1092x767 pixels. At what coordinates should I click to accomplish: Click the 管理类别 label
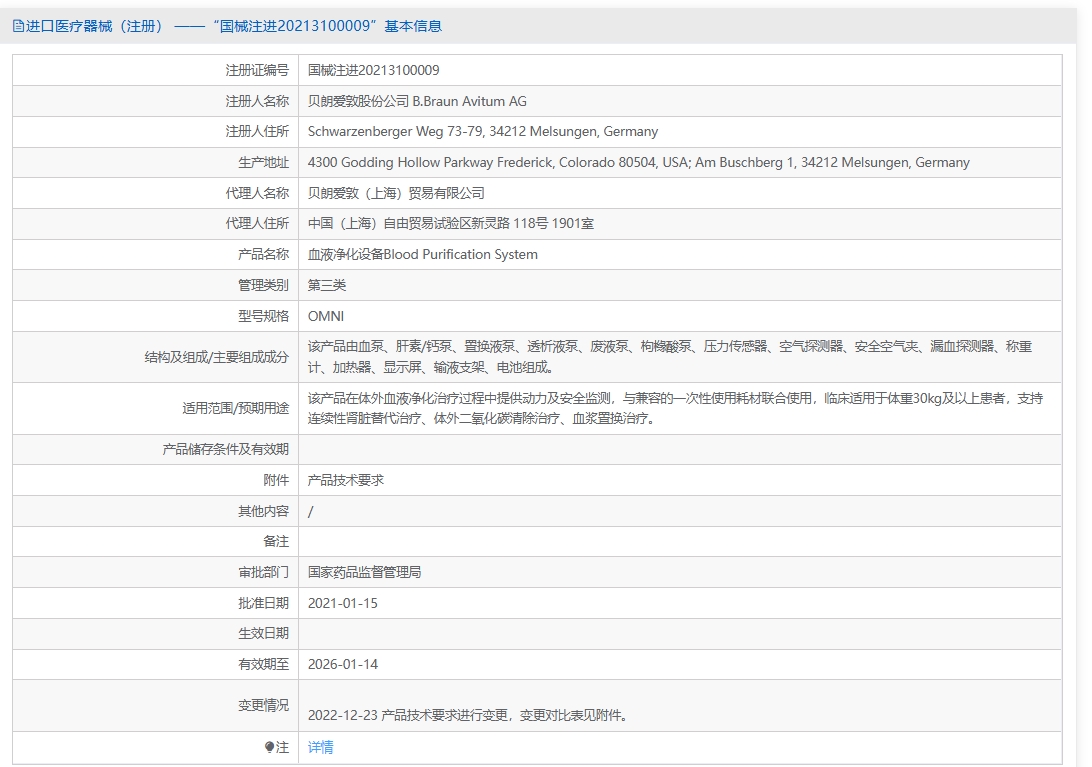pos(263,285)
